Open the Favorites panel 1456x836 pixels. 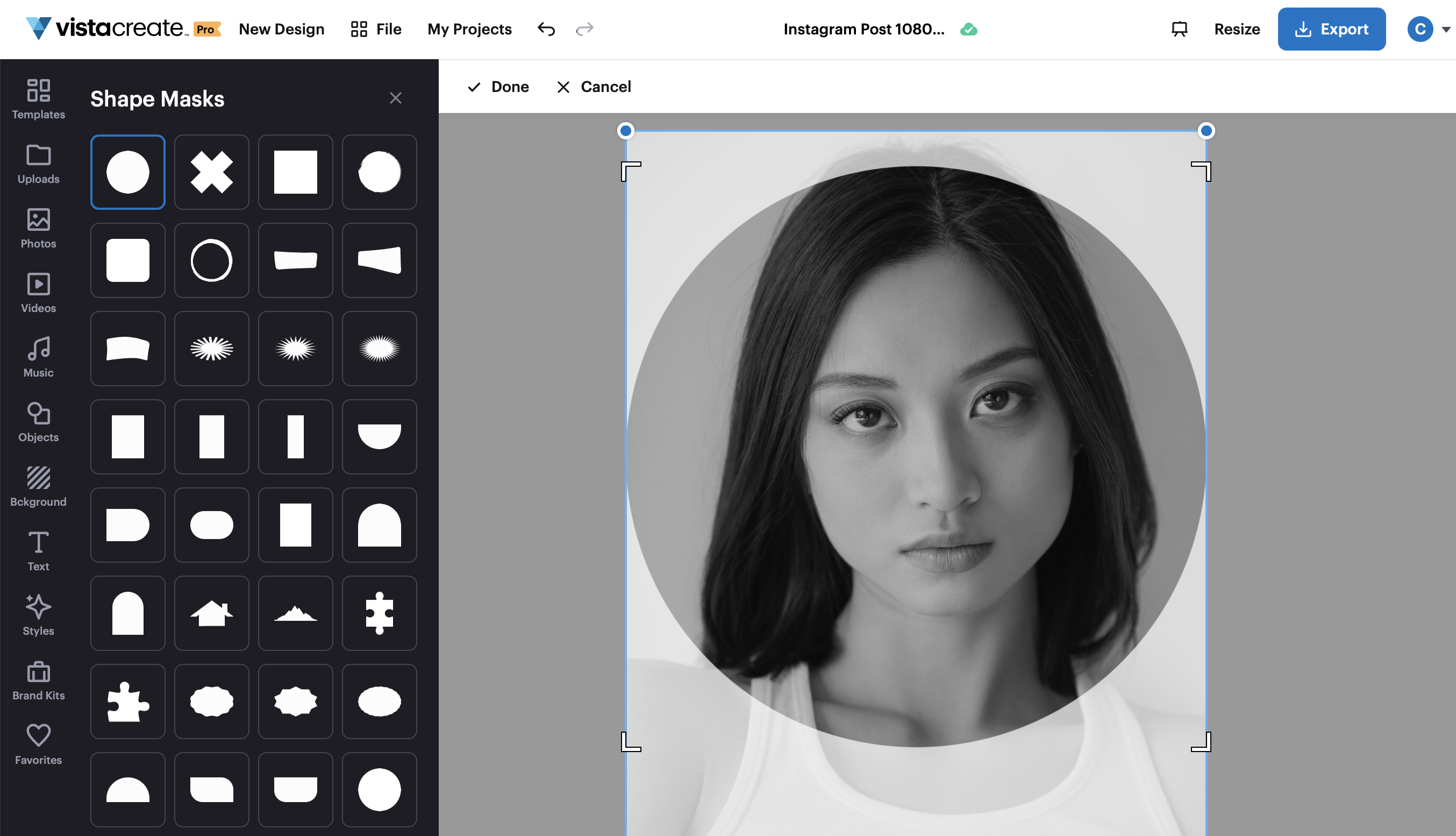tap(38, 744)
